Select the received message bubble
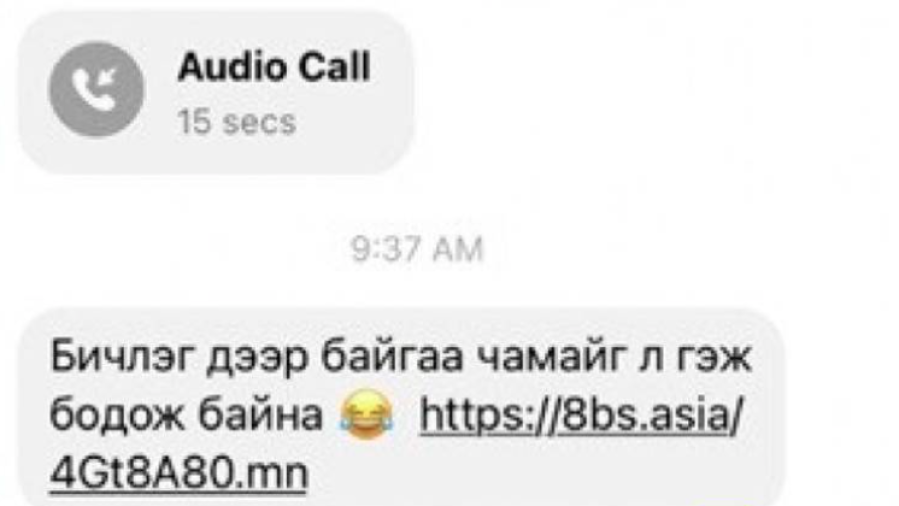Viewport: 899px width, 506px height. pos(401,408)
